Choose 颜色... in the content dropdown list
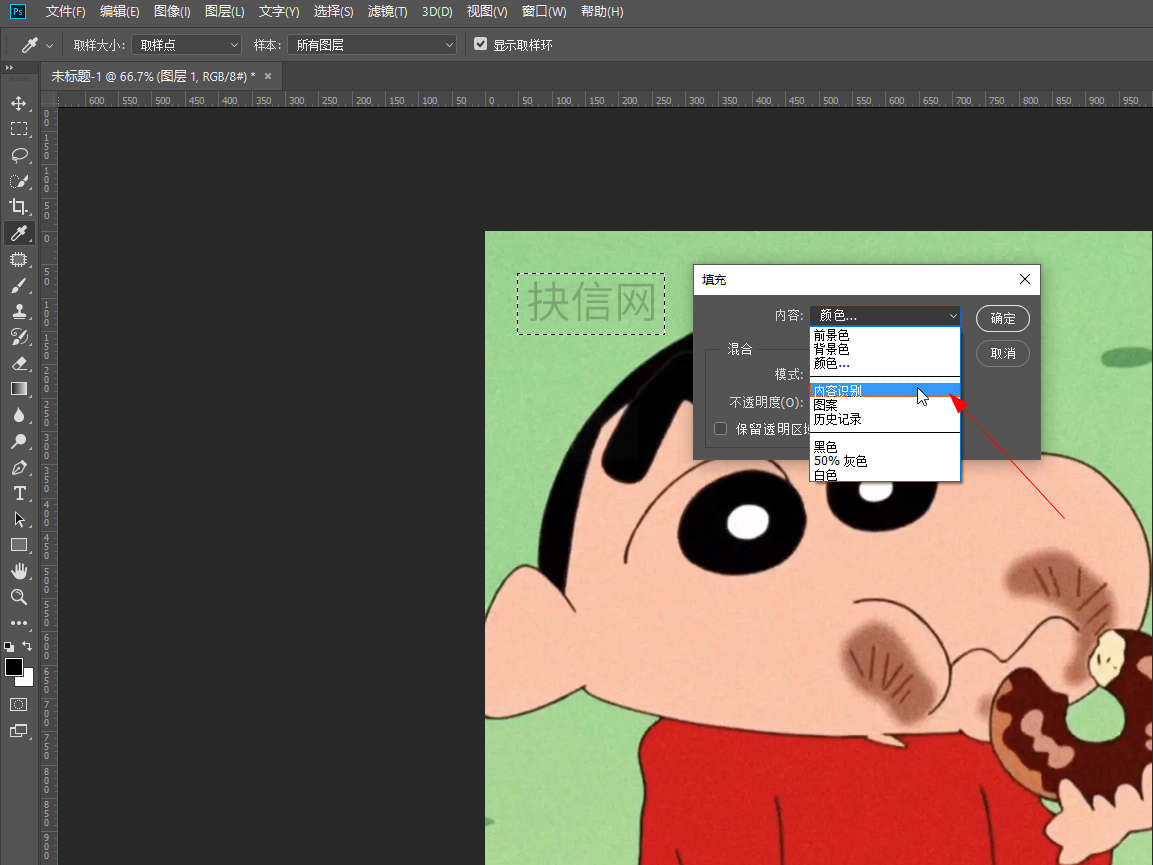 885,363
